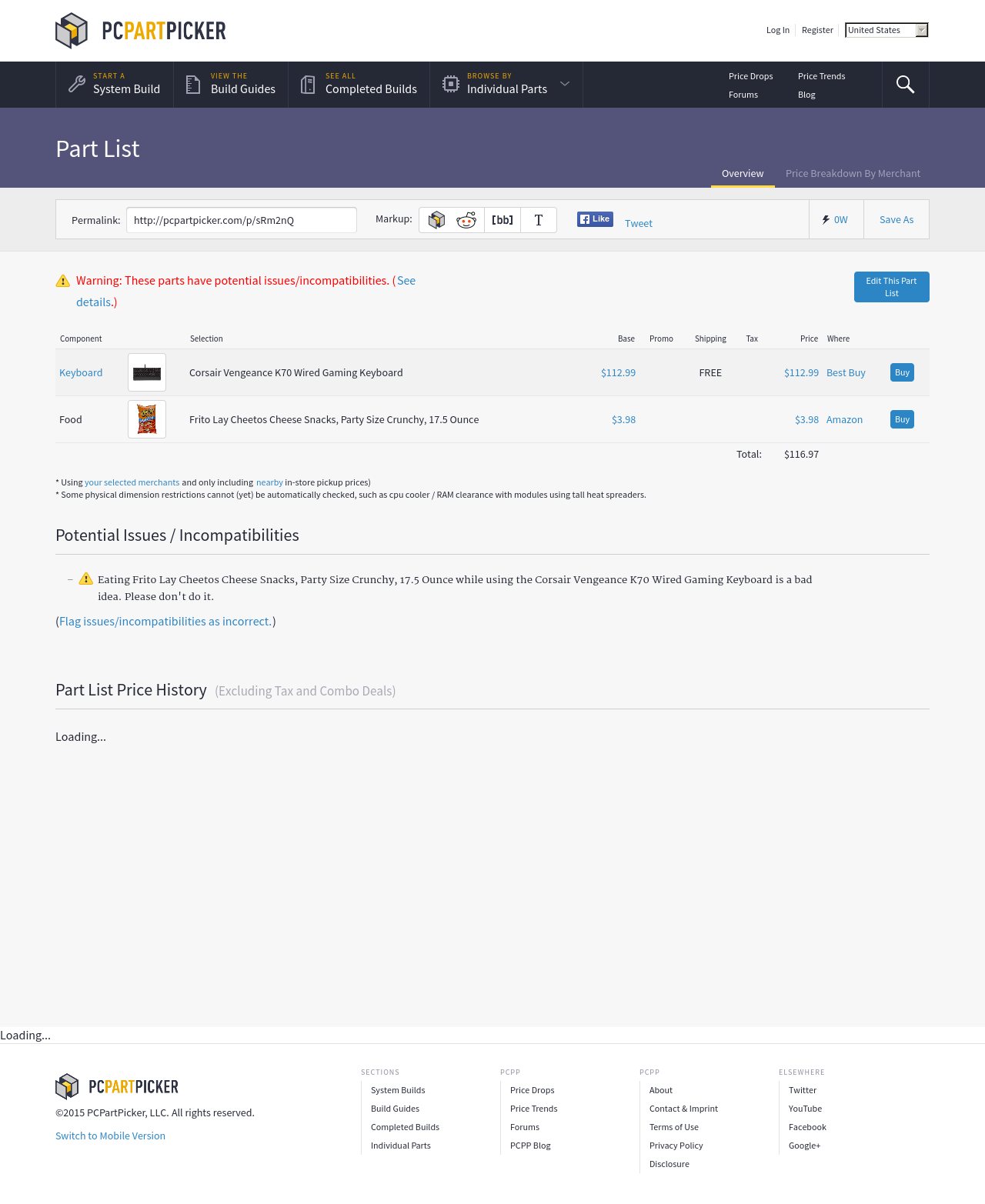Click the Tweet link
The height and width of the screenshot is (1204, 985).
(639, 223)
